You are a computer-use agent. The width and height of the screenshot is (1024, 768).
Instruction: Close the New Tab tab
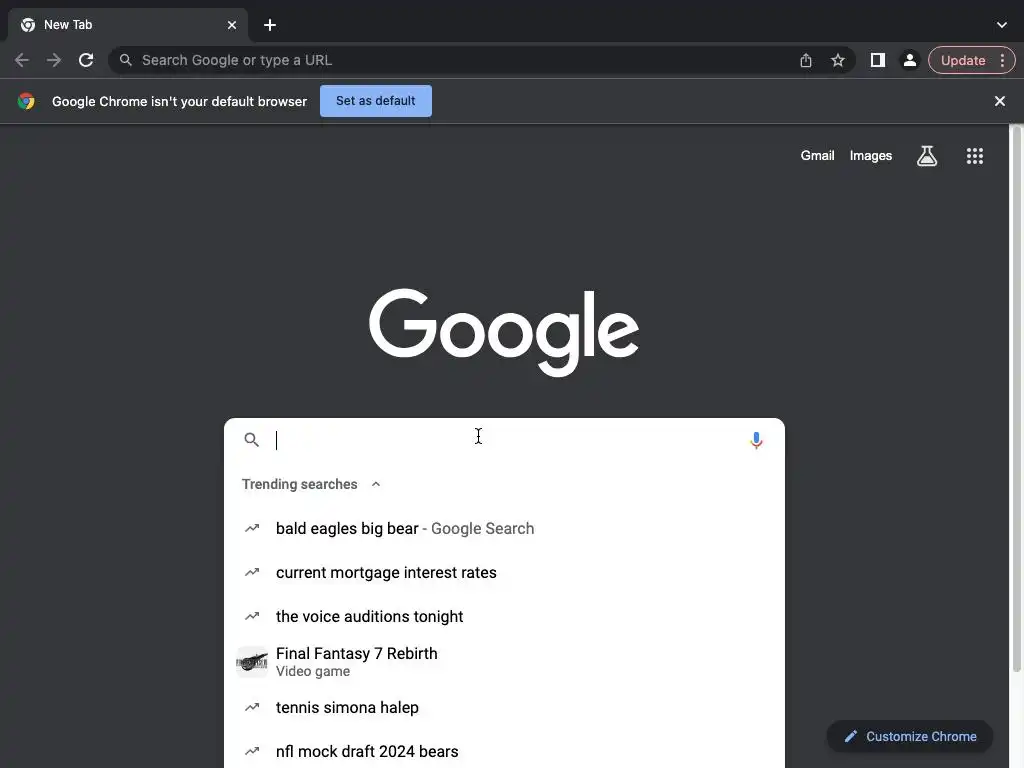click(232, 25)
